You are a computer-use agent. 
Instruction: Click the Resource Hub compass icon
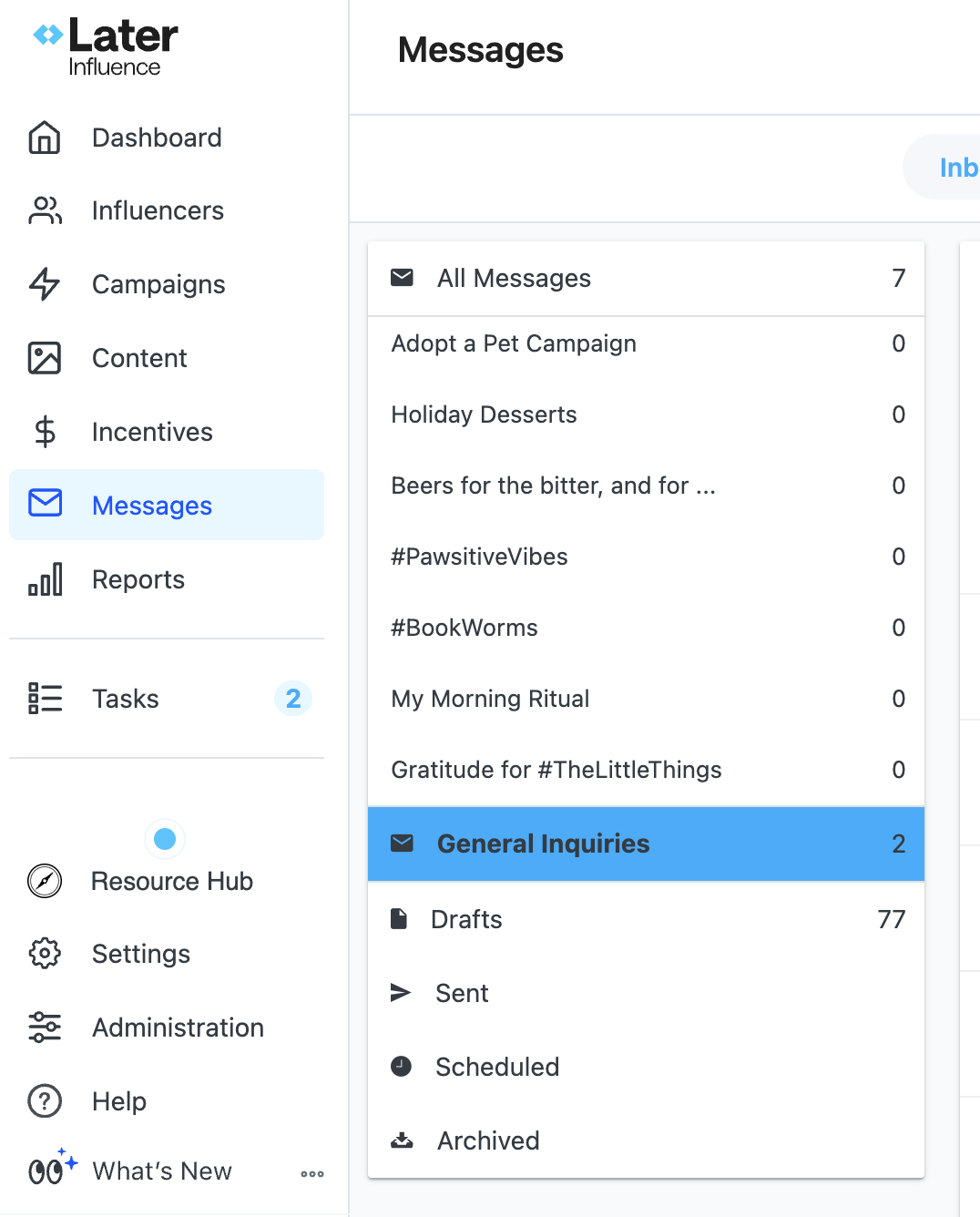(x=44, y=881)
